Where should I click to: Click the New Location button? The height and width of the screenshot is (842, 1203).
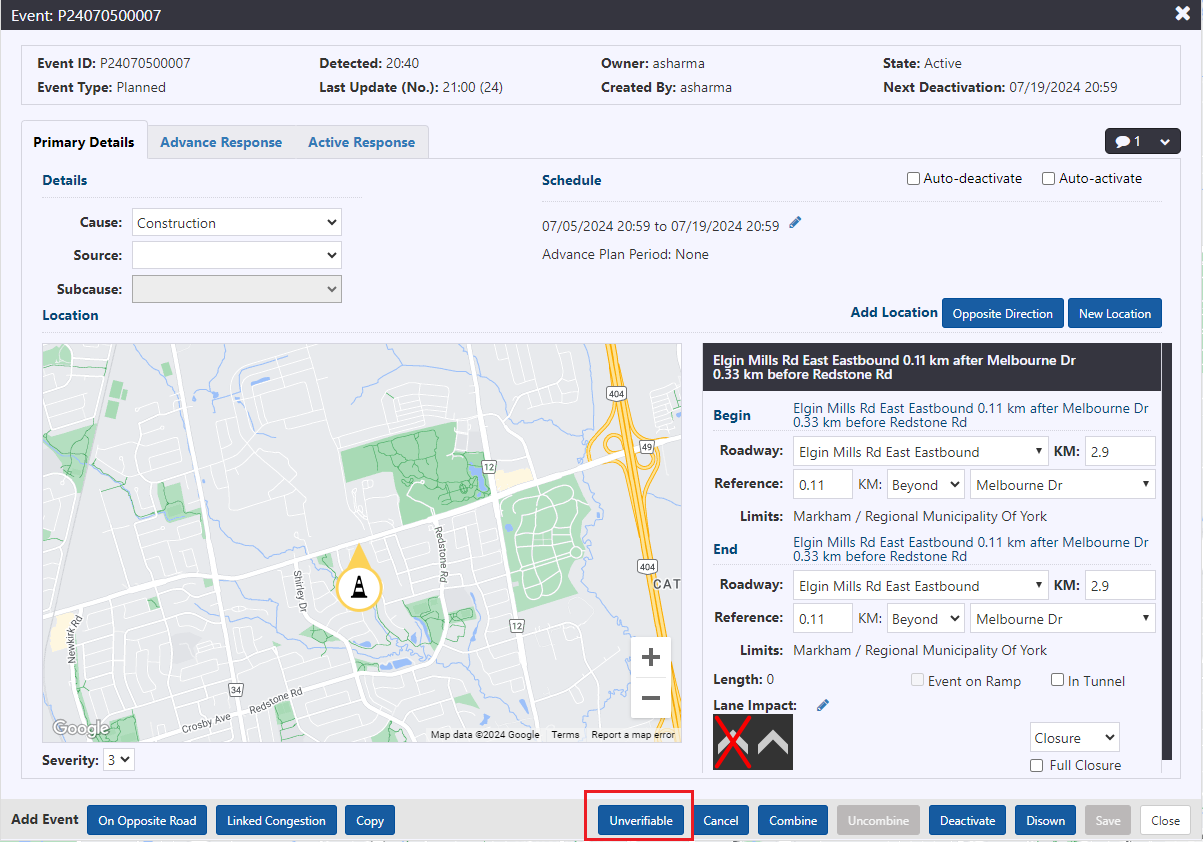coord(1115,313)
